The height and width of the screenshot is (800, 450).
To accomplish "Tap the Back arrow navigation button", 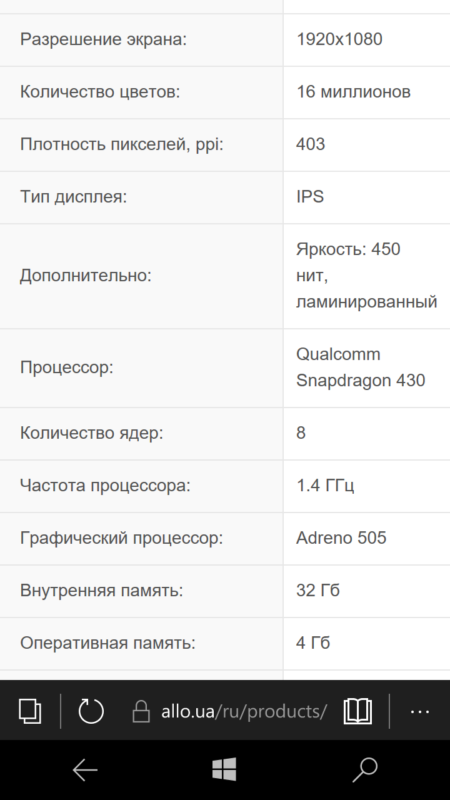I will (85, 769).
